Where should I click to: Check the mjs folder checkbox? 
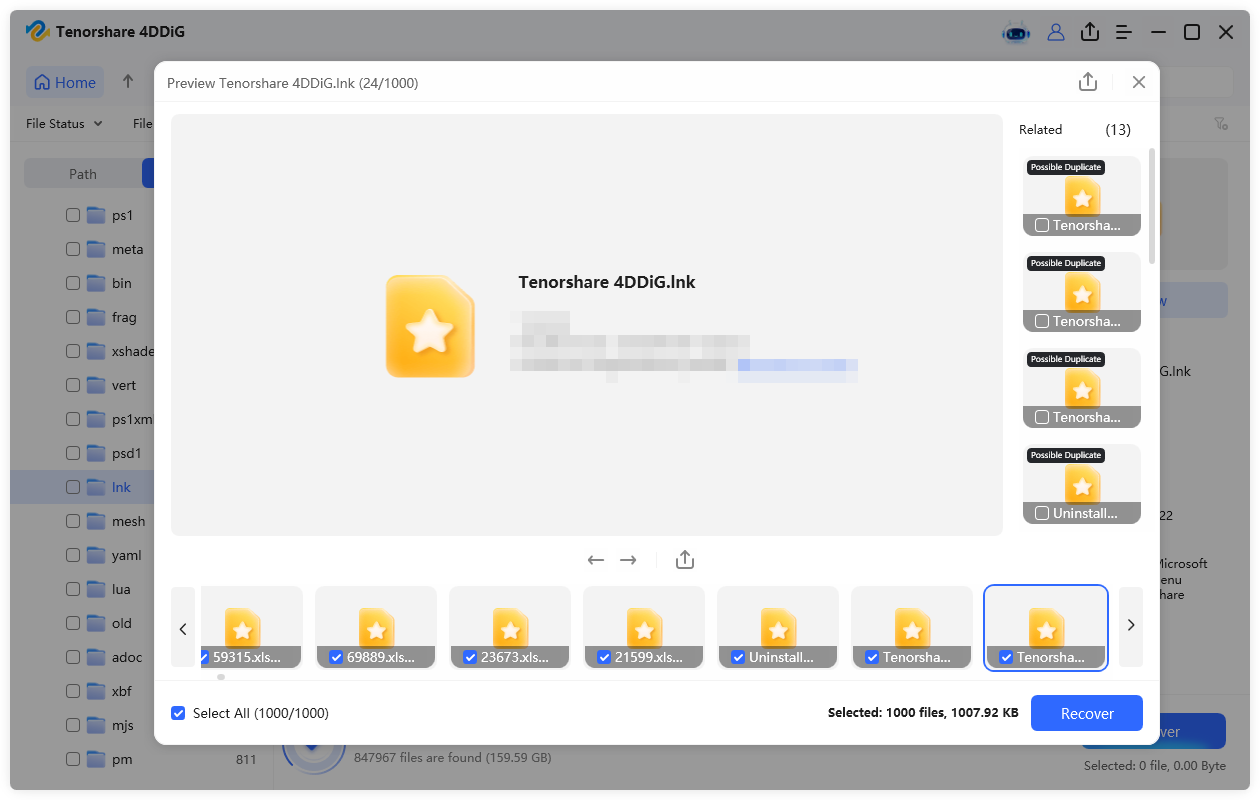coord(73,725)
